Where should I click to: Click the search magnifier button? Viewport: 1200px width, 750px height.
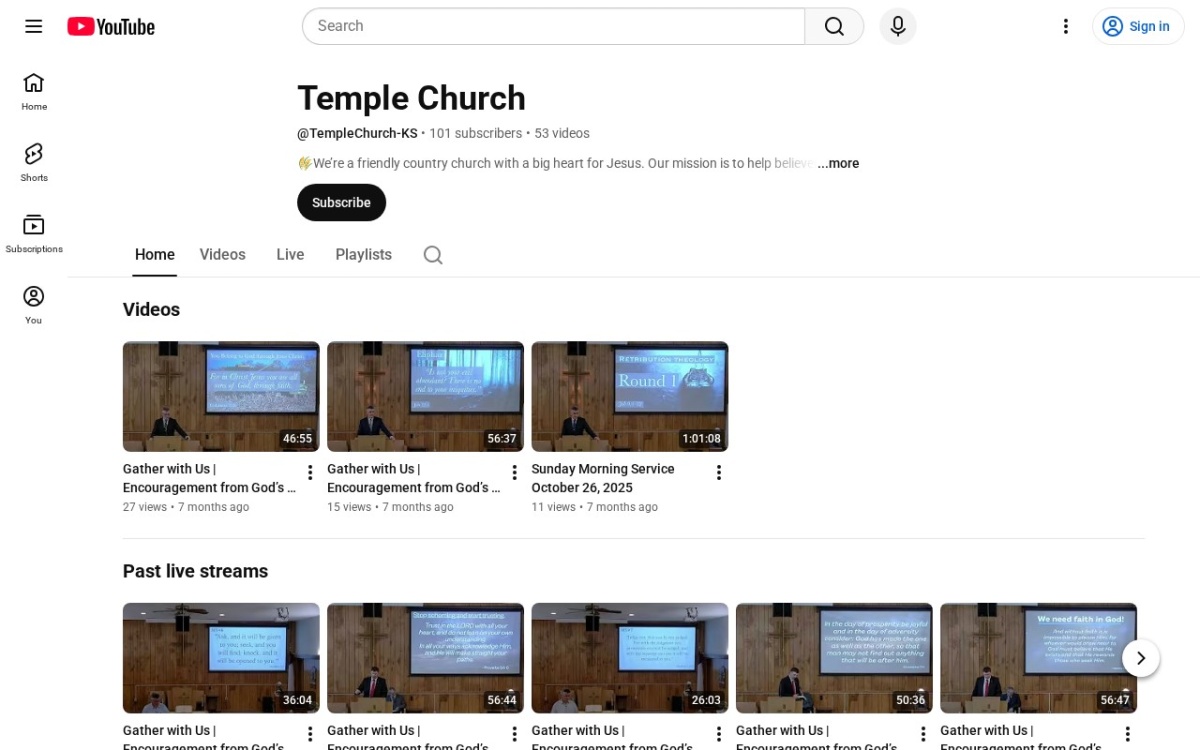[834, 26]
